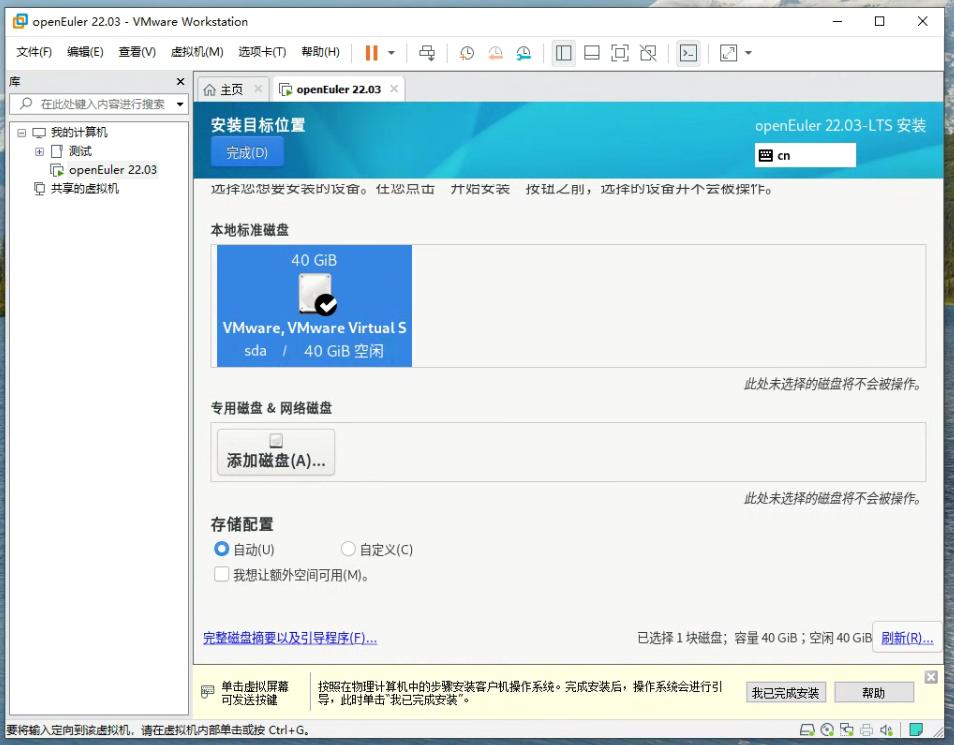Select the 40 GiB VMware virtual disk
The image size is (954, 745).
click(x=314, y=306)
